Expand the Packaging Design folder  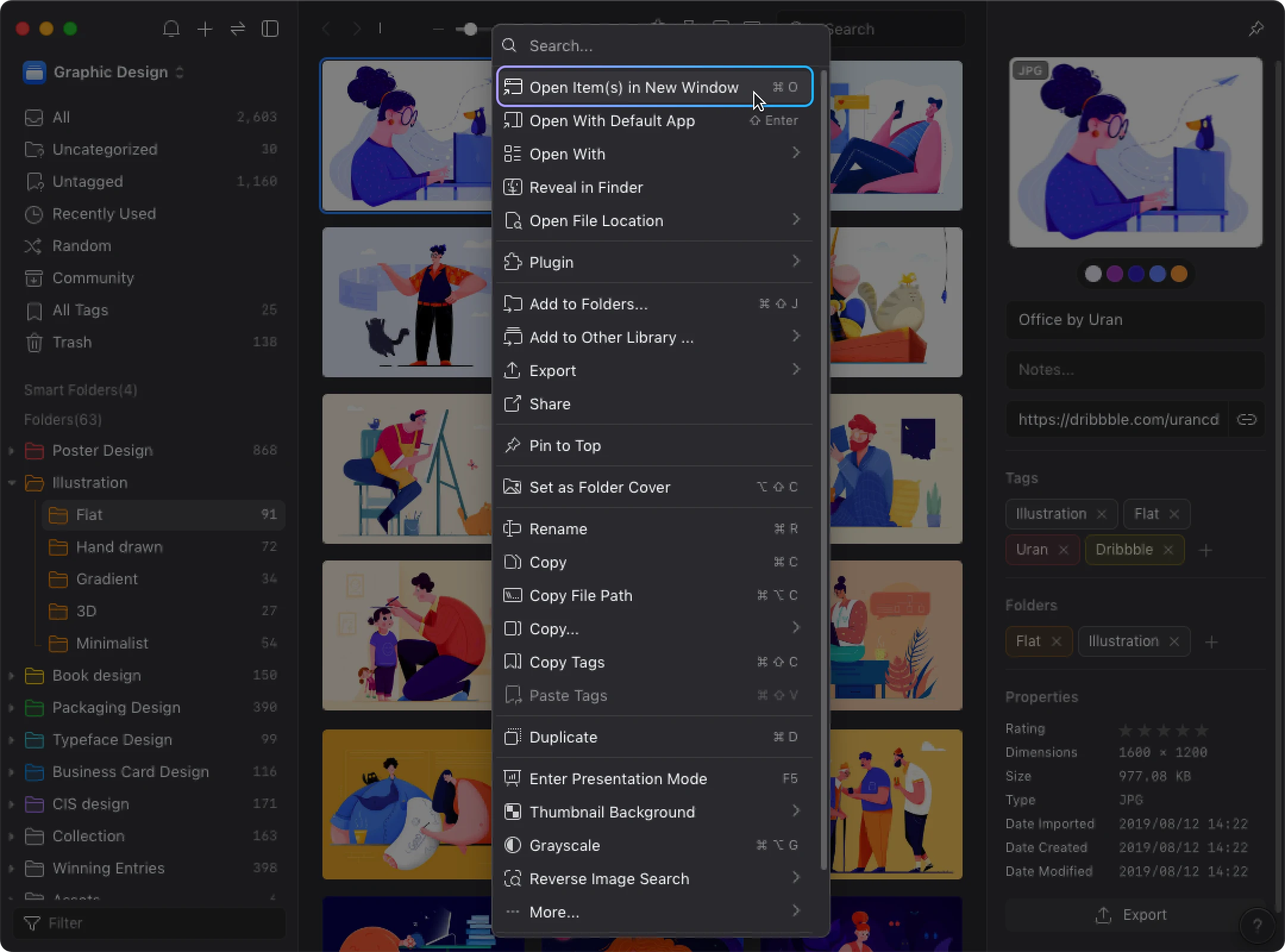click(x=11, y=707)
